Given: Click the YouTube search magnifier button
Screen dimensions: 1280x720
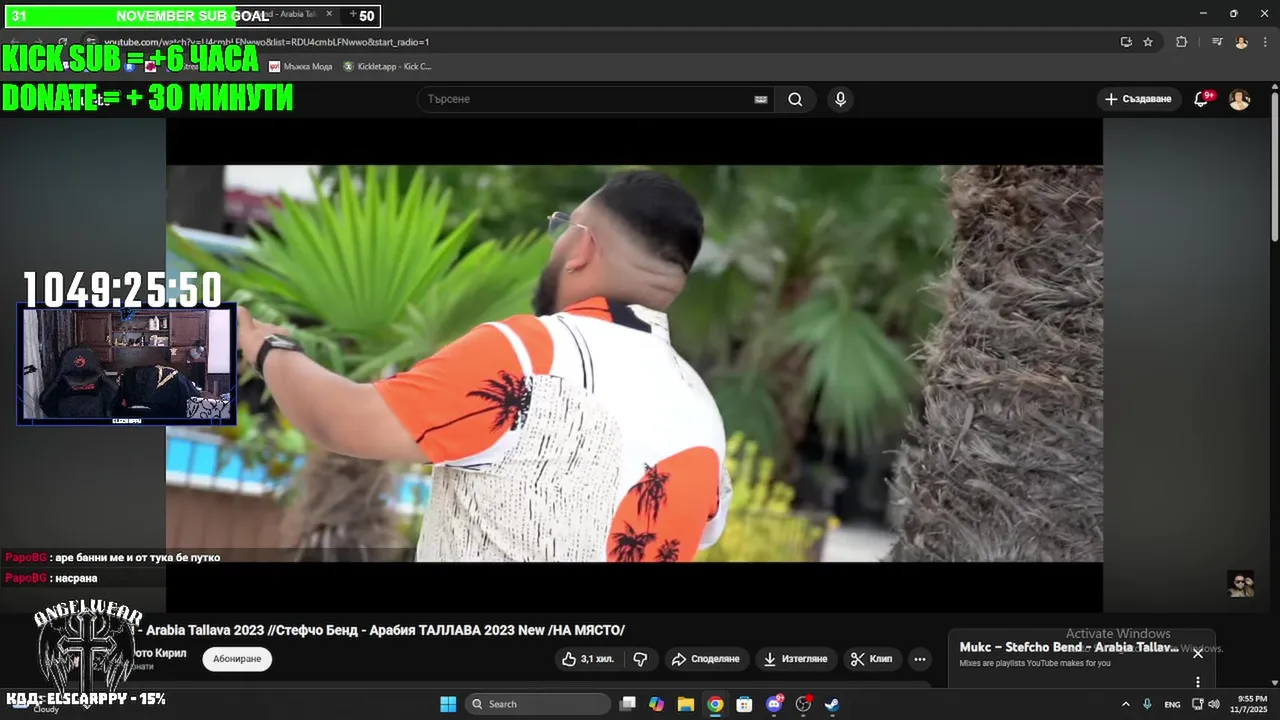Looking at the screenshot, I should [795, 99].
